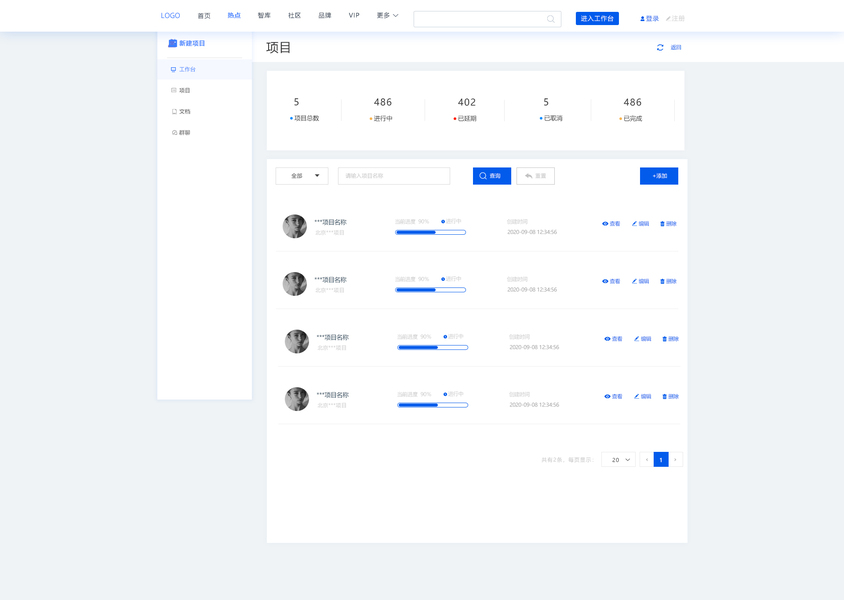Click the 登录 user icon
The width and height of the screenshot is (844, 600).
point(642,19)
